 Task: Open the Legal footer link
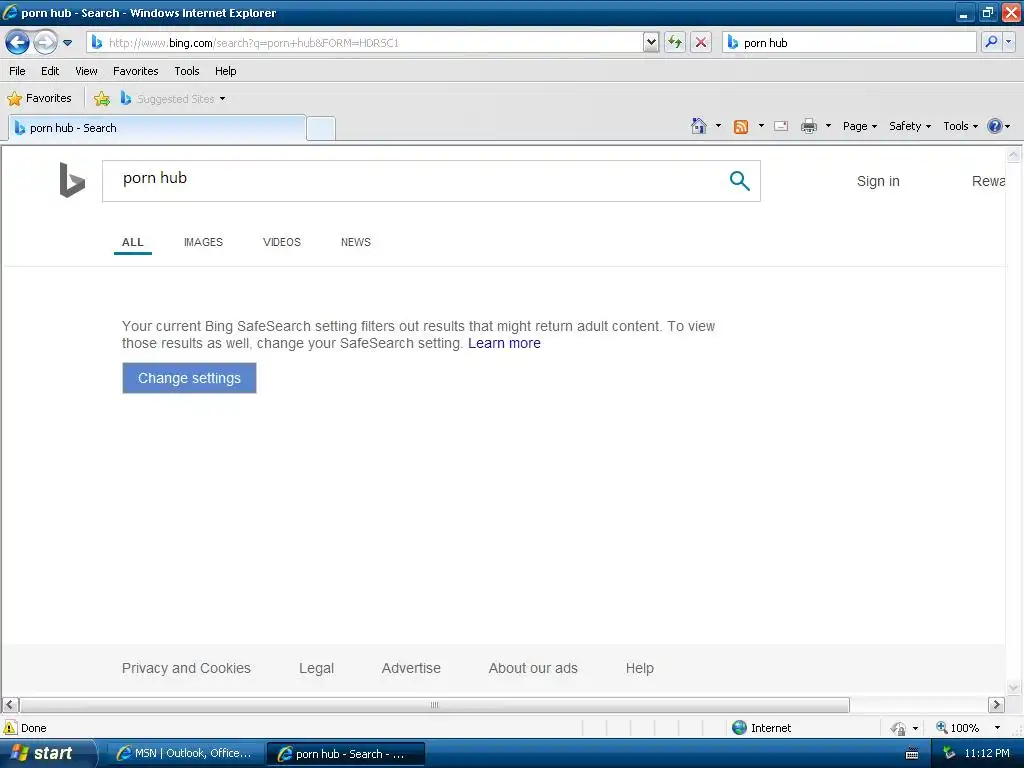coord(316,668)
